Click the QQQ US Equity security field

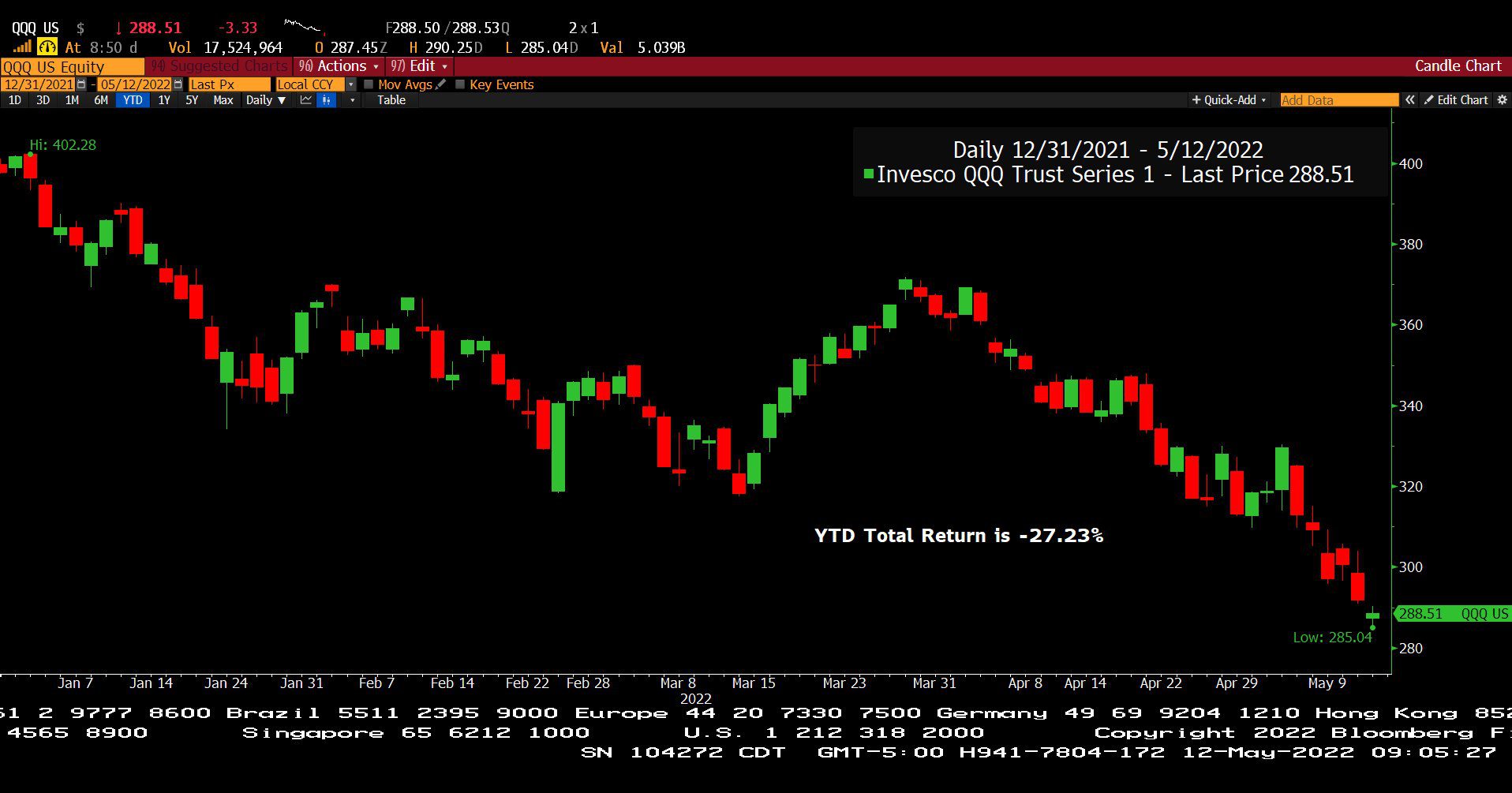[73, 67]
